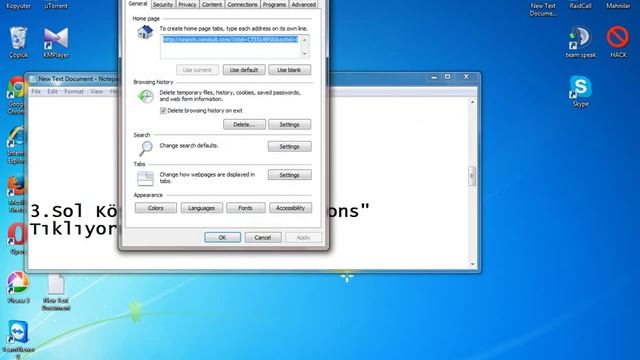Cancel the Internet Options dialog
This screenshot has width=640, height=360.
263,238
